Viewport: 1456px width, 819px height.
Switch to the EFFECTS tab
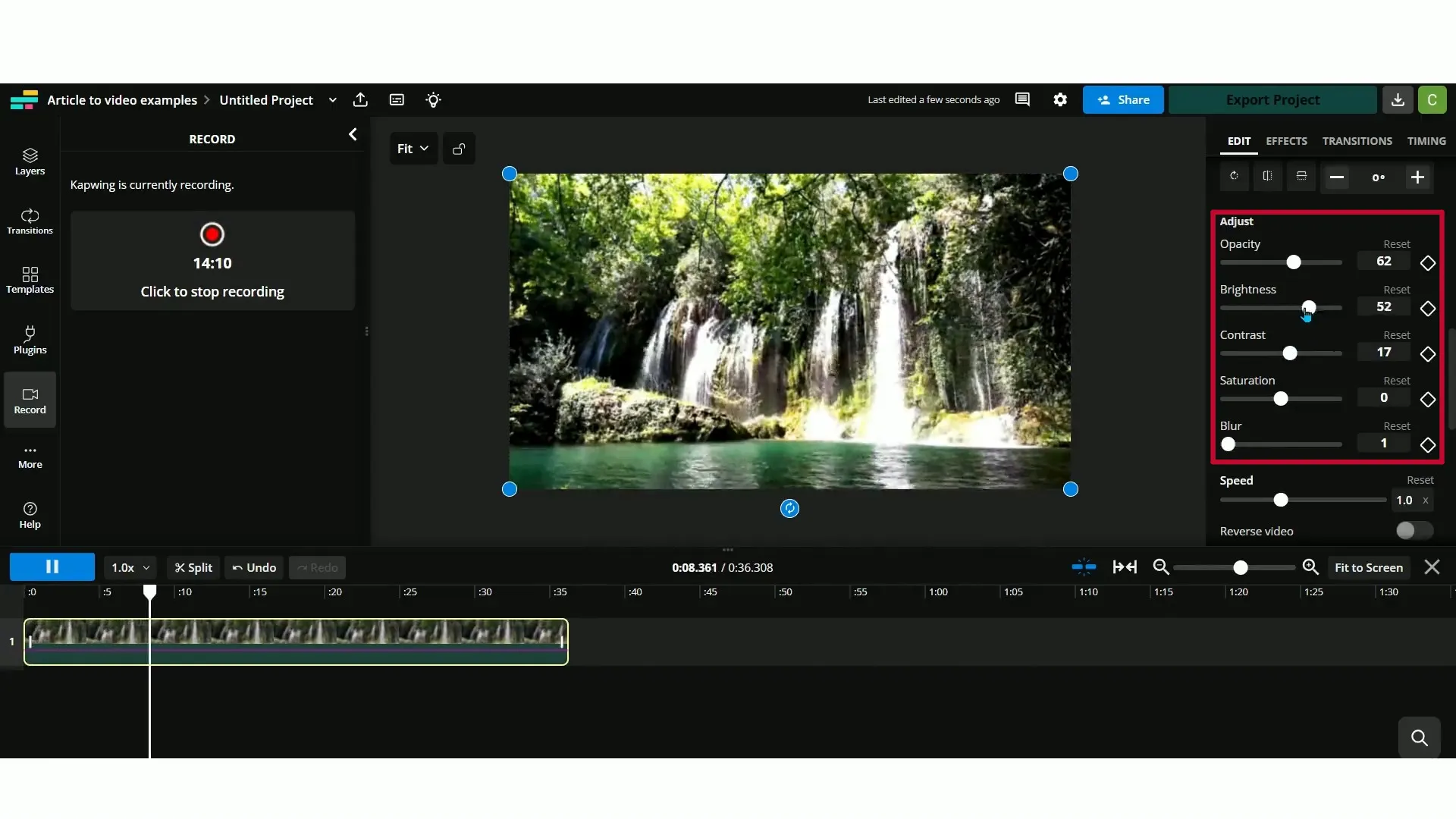click(1286, 141)
